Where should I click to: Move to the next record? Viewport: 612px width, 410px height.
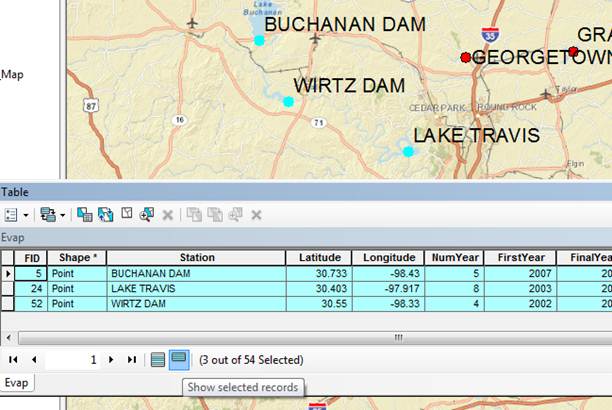[x=111, y=359]
